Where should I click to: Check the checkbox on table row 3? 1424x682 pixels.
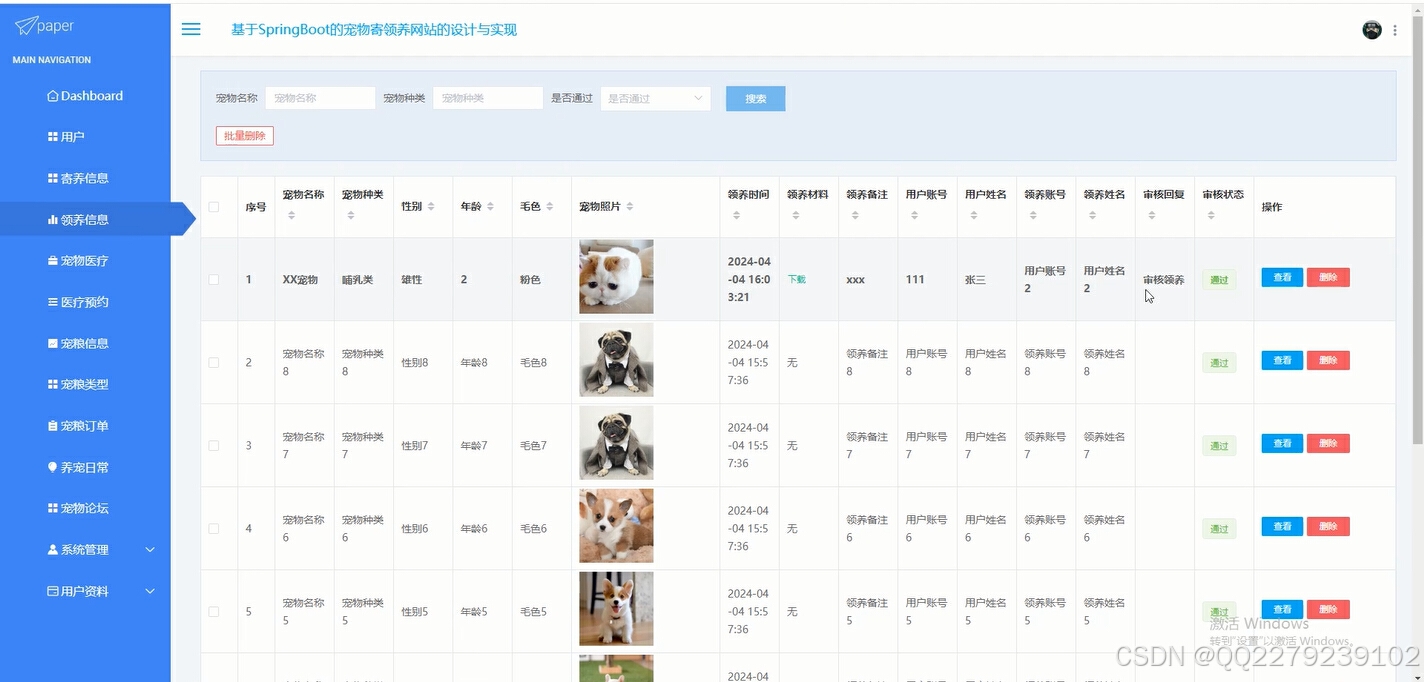click(x=214, y=444)
